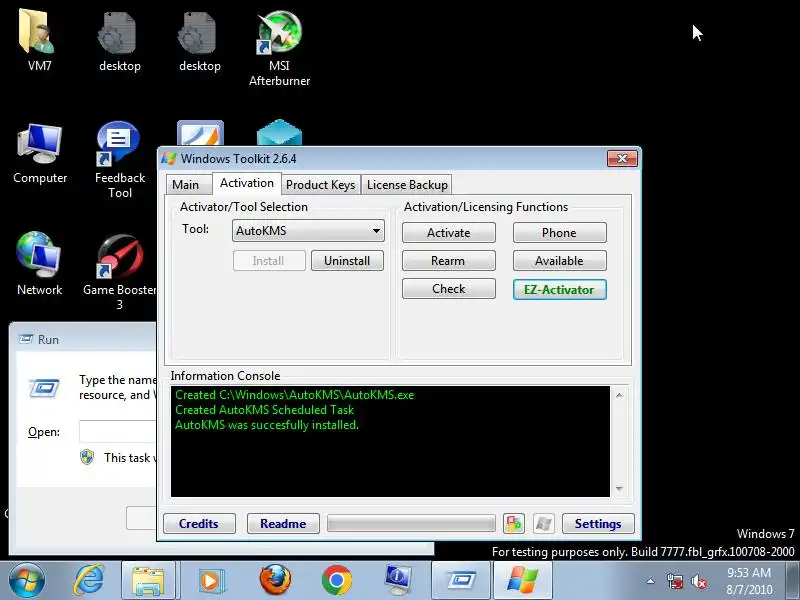
Task: Open Windows Explorer folder in taskbar
Action: click(148, 581)
